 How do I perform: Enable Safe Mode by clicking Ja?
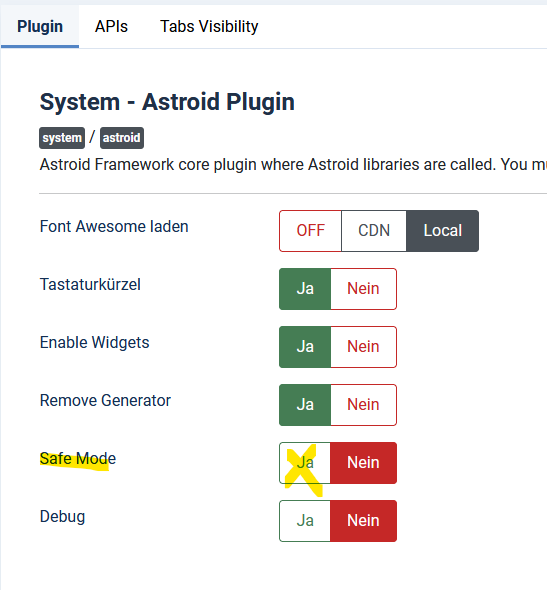pos(305,463)
